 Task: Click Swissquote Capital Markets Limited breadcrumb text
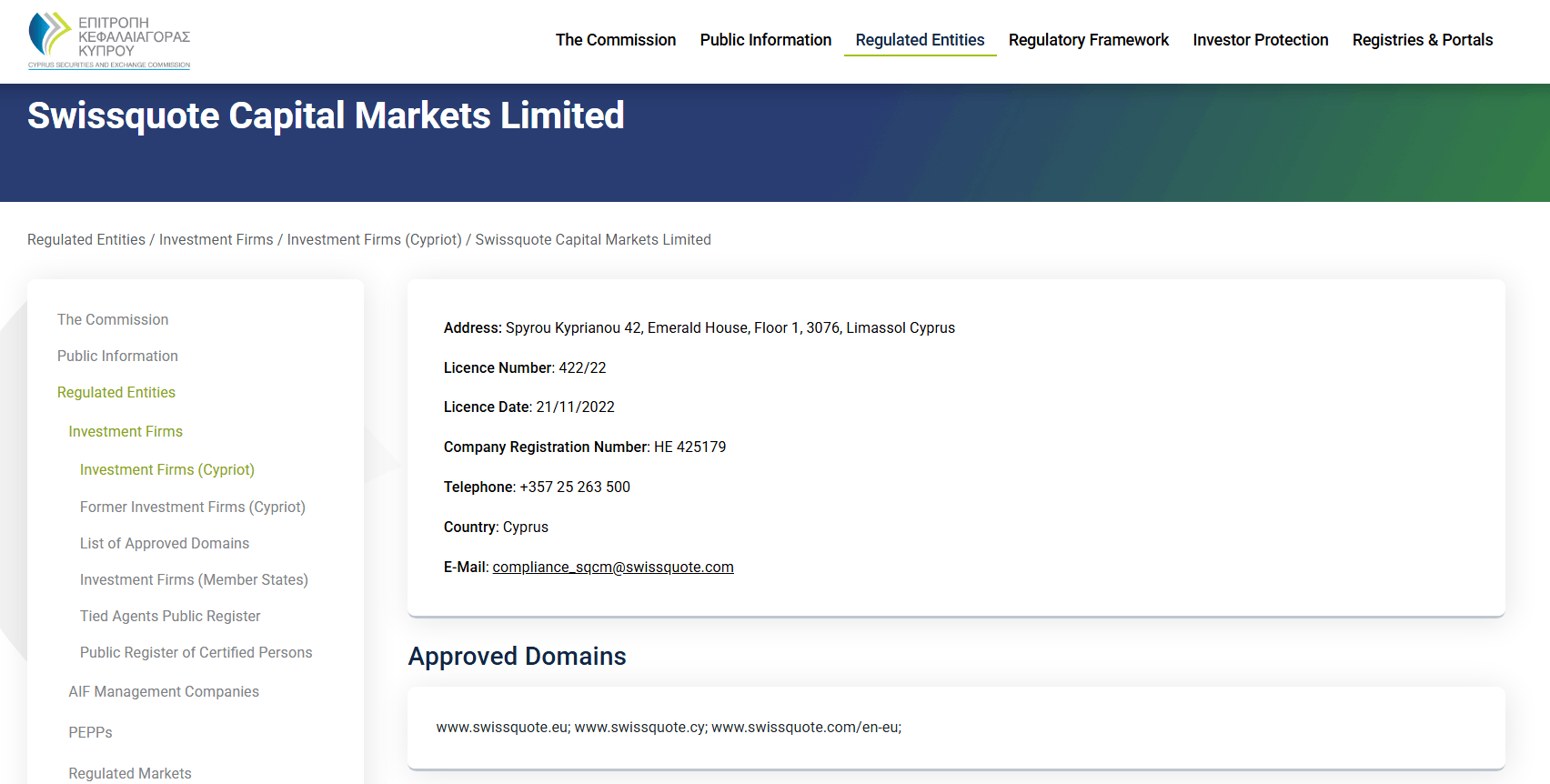click(x=593, y=239)
